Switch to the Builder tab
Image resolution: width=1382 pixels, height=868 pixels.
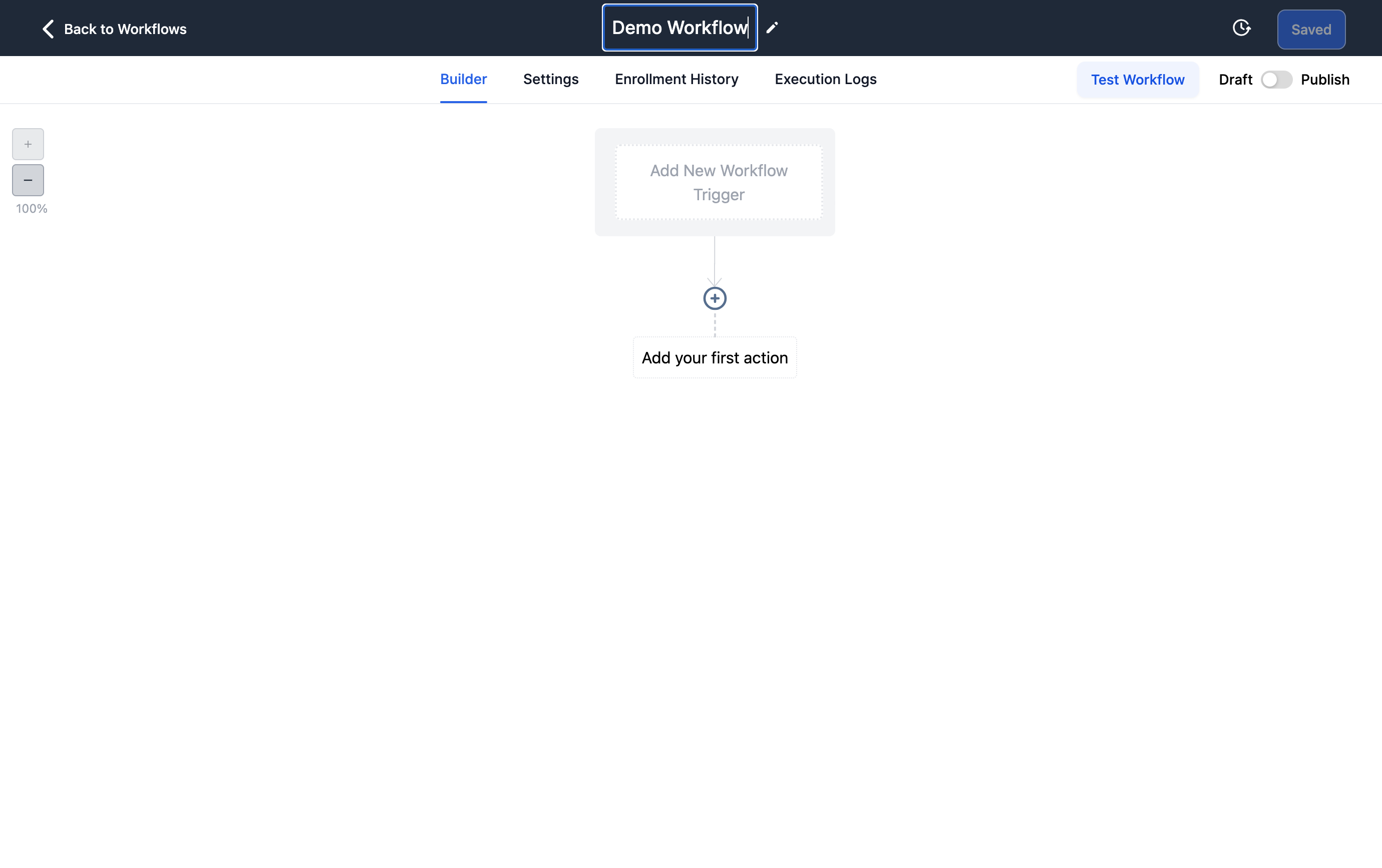pyautogui.click(x=463, y=79)
